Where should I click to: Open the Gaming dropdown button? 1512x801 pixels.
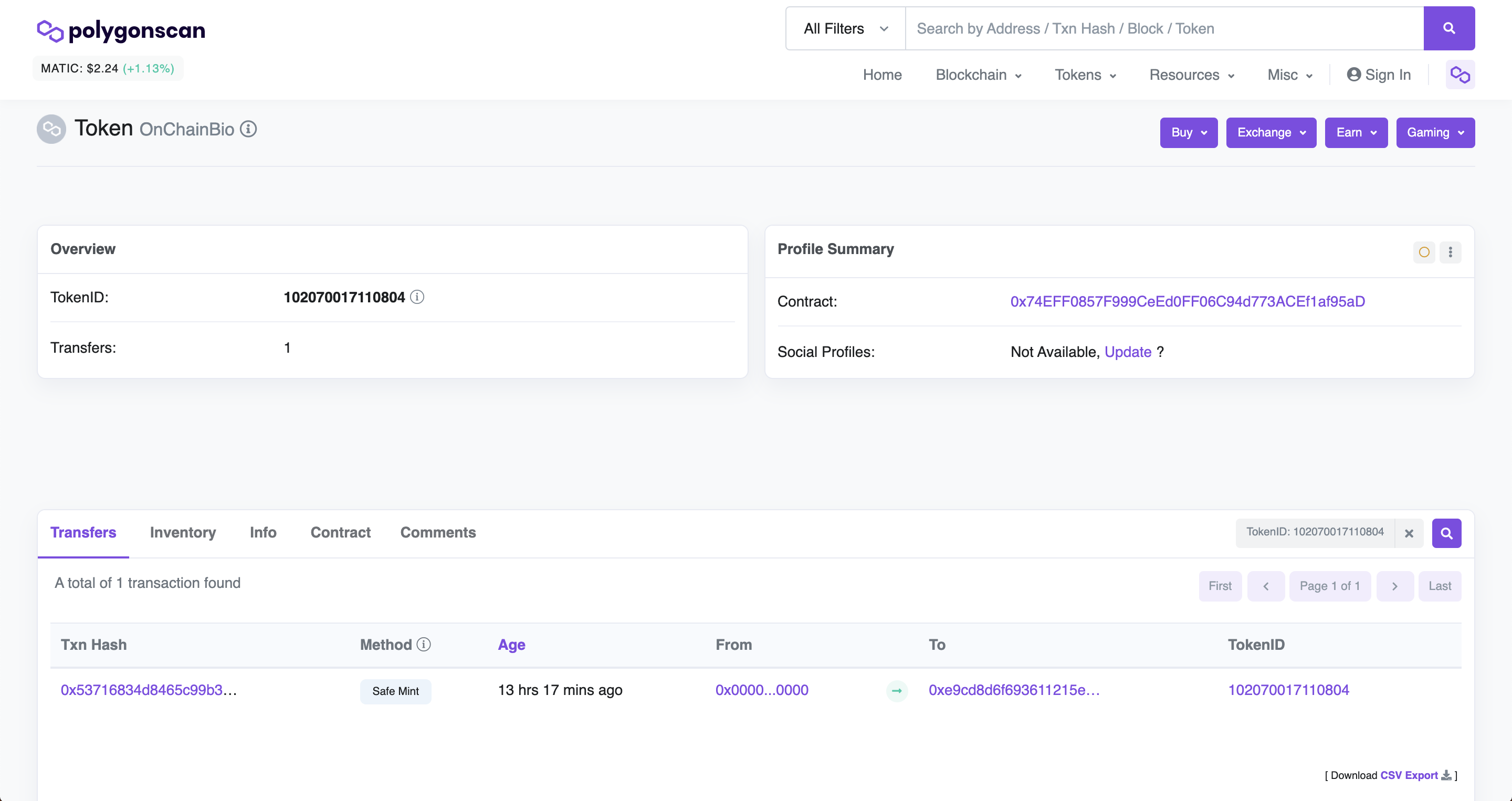point(1434,133)
